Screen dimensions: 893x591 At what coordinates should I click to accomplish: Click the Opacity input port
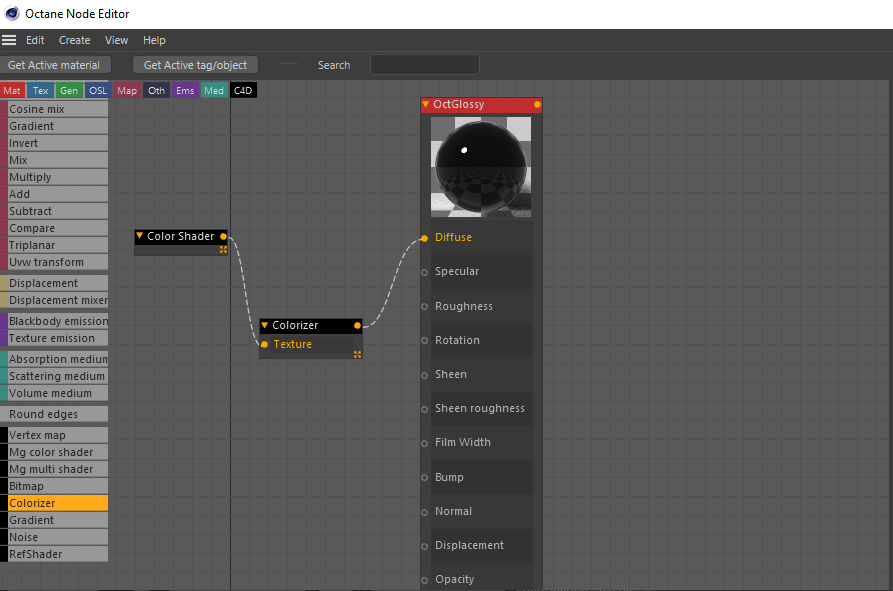pyautogui.click(x=424, y=581)
